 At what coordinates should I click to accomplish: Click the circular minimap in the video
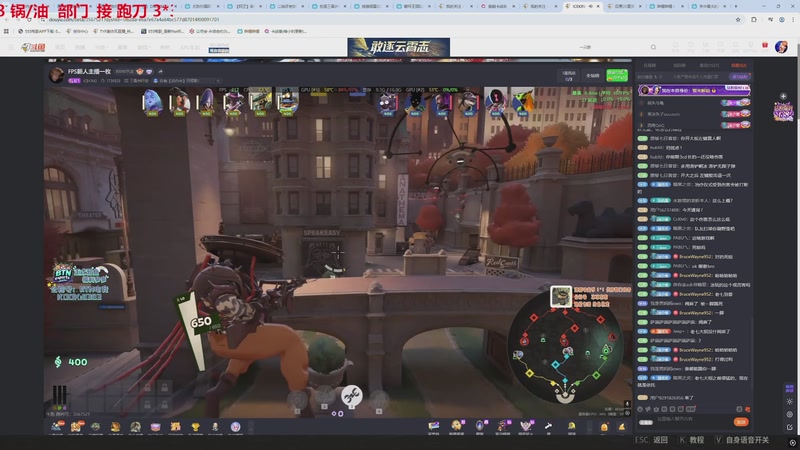[x=565, y=349]
